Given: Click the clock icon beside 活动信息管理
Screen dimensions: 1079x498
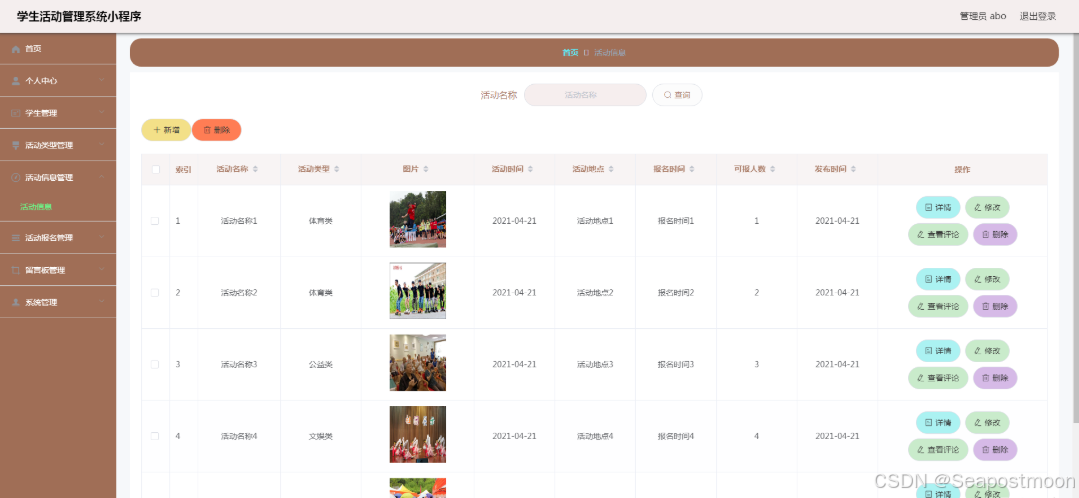Looking at the screenshot, I should tap(16, 177).
